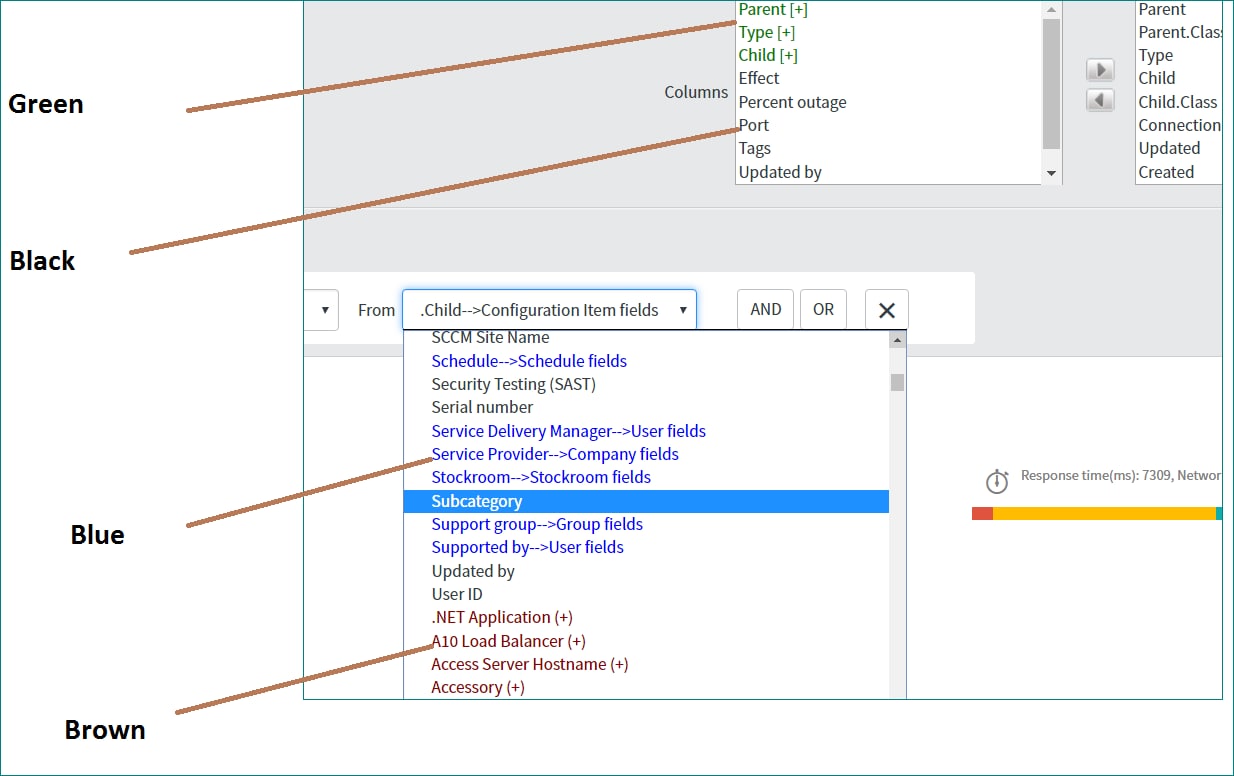Expand the Type [+] column entry
The image size is (1234, 776).
pyautogui.click(x=767, y=32)
